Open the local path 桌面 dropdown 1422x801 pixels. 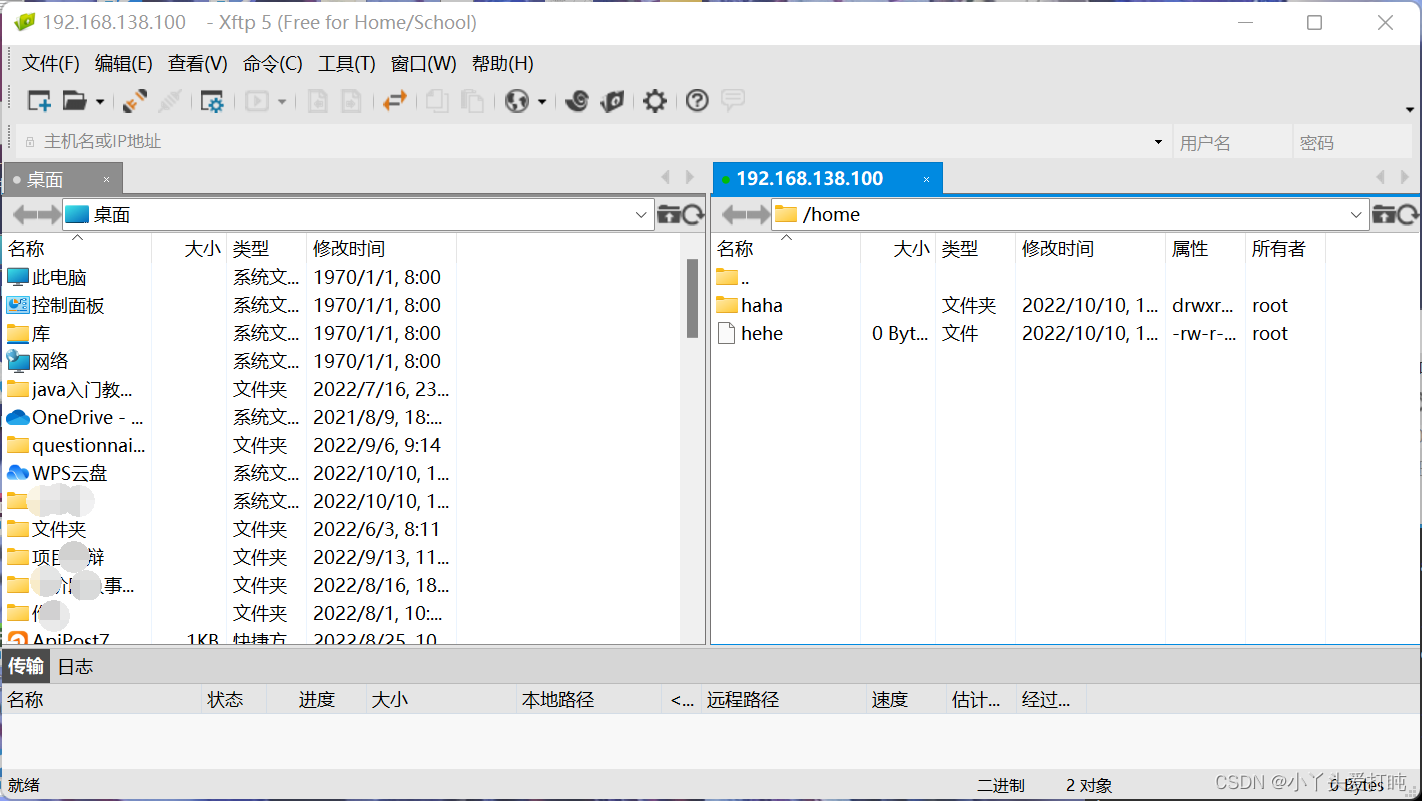[x=641, y=215]
